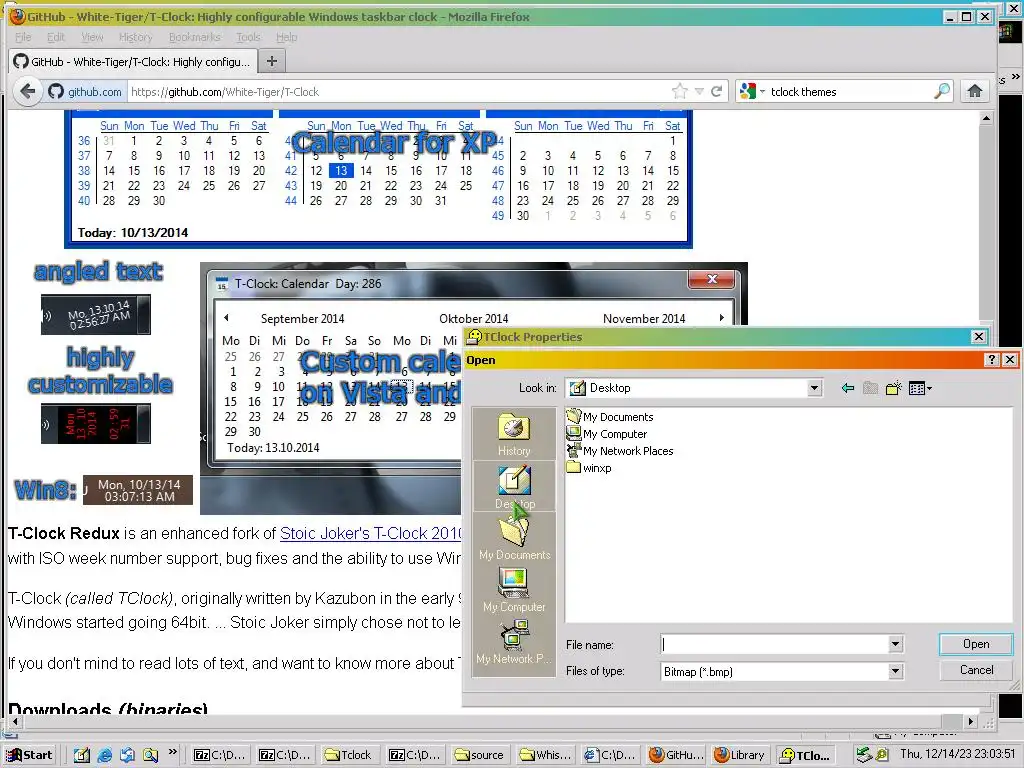This screenshot has height=768, width=1024.
Task: Reload the GitHub page
Action: tap(716, 91)
